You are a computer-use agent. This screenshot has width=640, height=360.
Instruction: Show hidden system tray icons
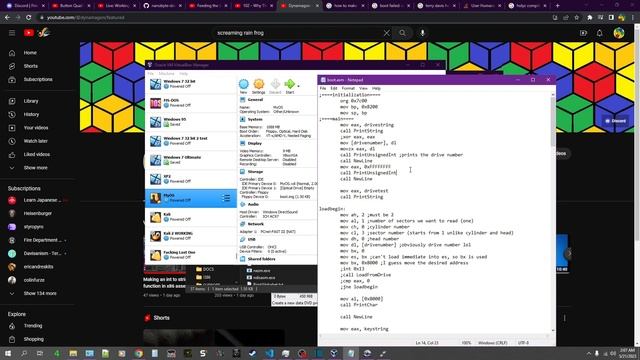tap(589, 353)
